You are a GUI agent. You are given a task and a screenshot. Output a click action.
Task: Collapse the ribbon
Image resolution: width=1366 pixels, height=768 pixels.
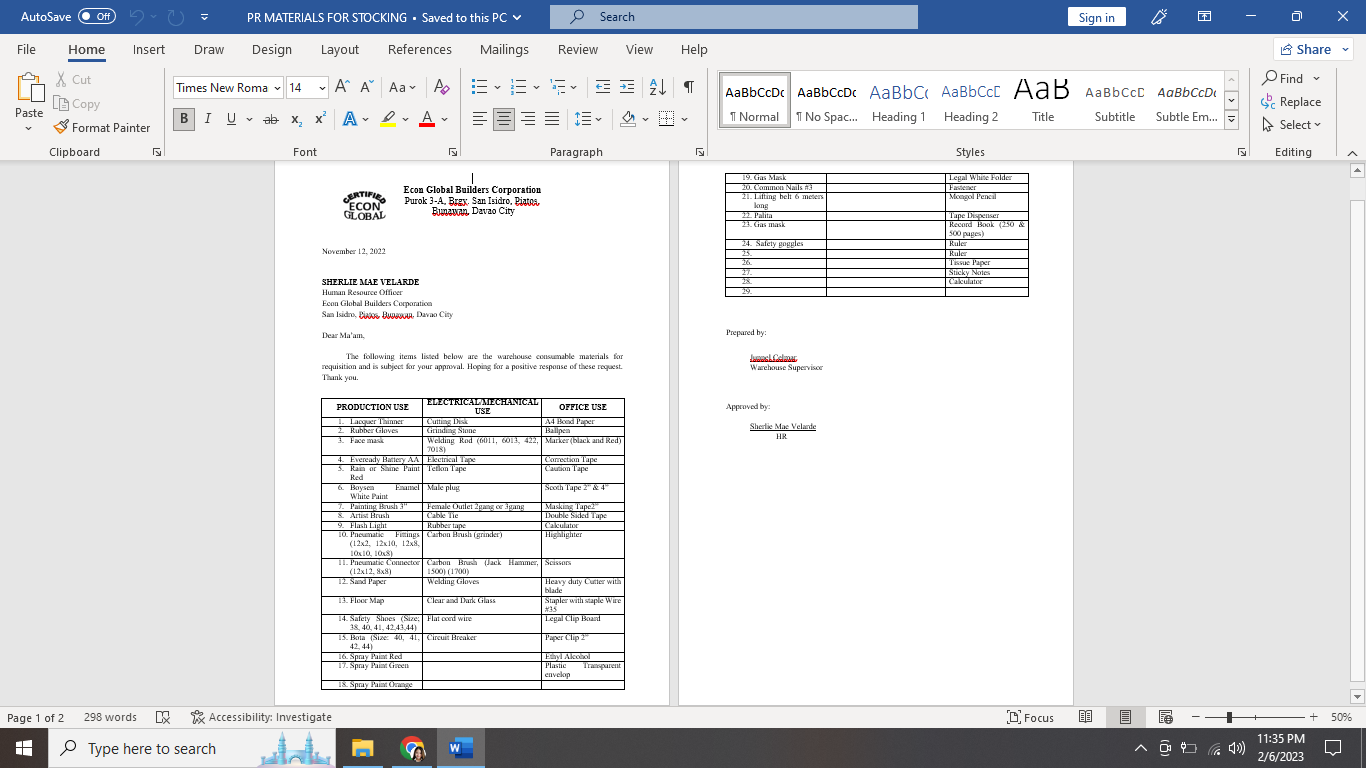click(x=1352, y=152)
